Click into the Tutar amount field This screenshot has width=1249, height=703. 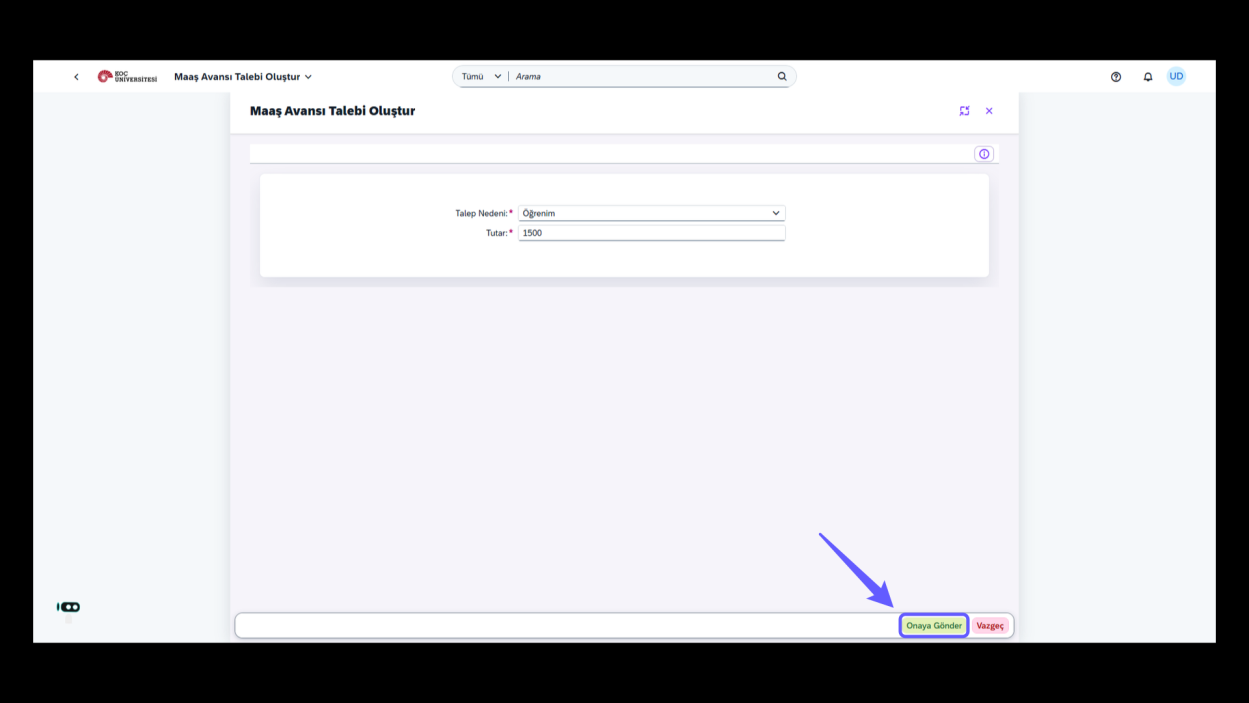[x=652, y=233]
